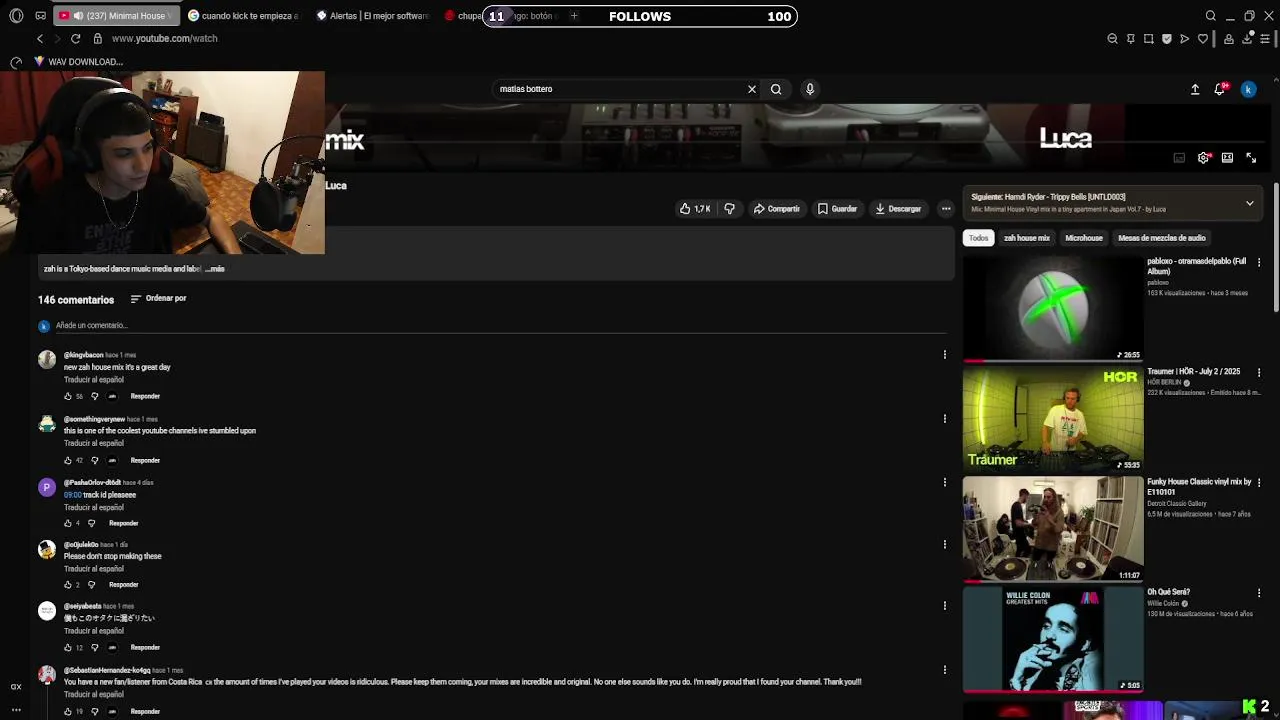Open the browser downloads icon
Screen dimensions: 1280x720
(1247, 39)
